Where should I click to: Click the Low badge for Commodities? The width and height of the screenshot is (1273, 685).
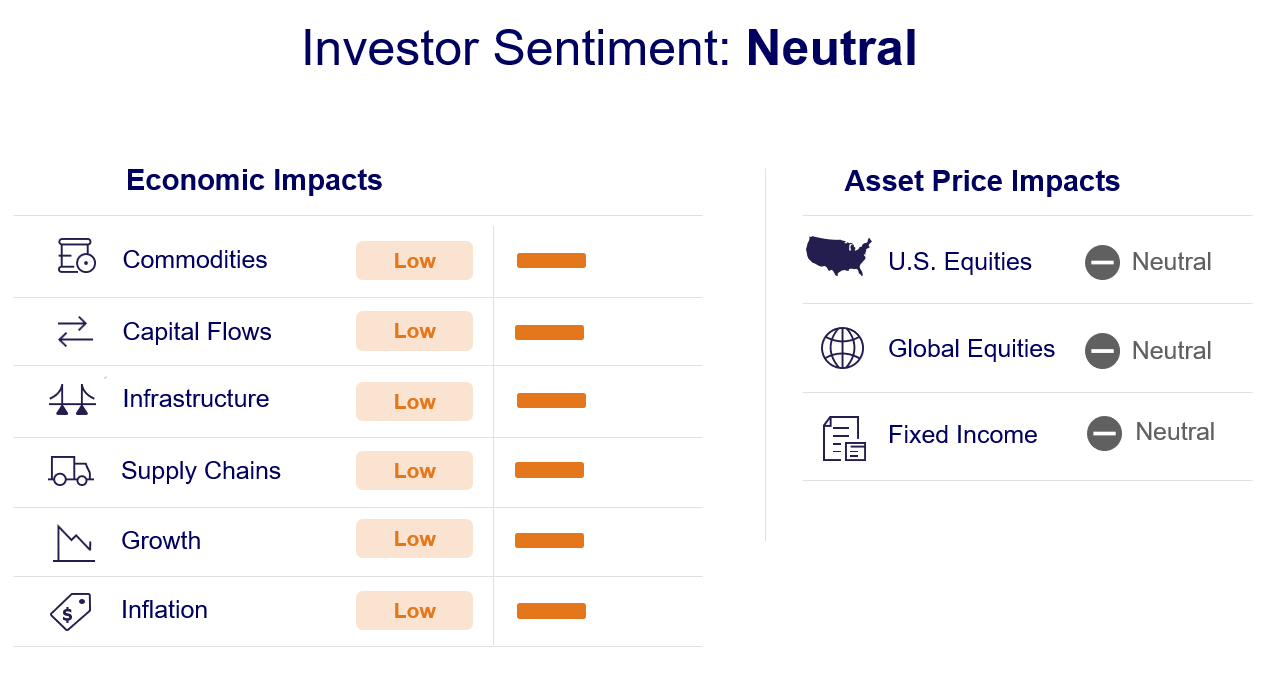(414, 261)
